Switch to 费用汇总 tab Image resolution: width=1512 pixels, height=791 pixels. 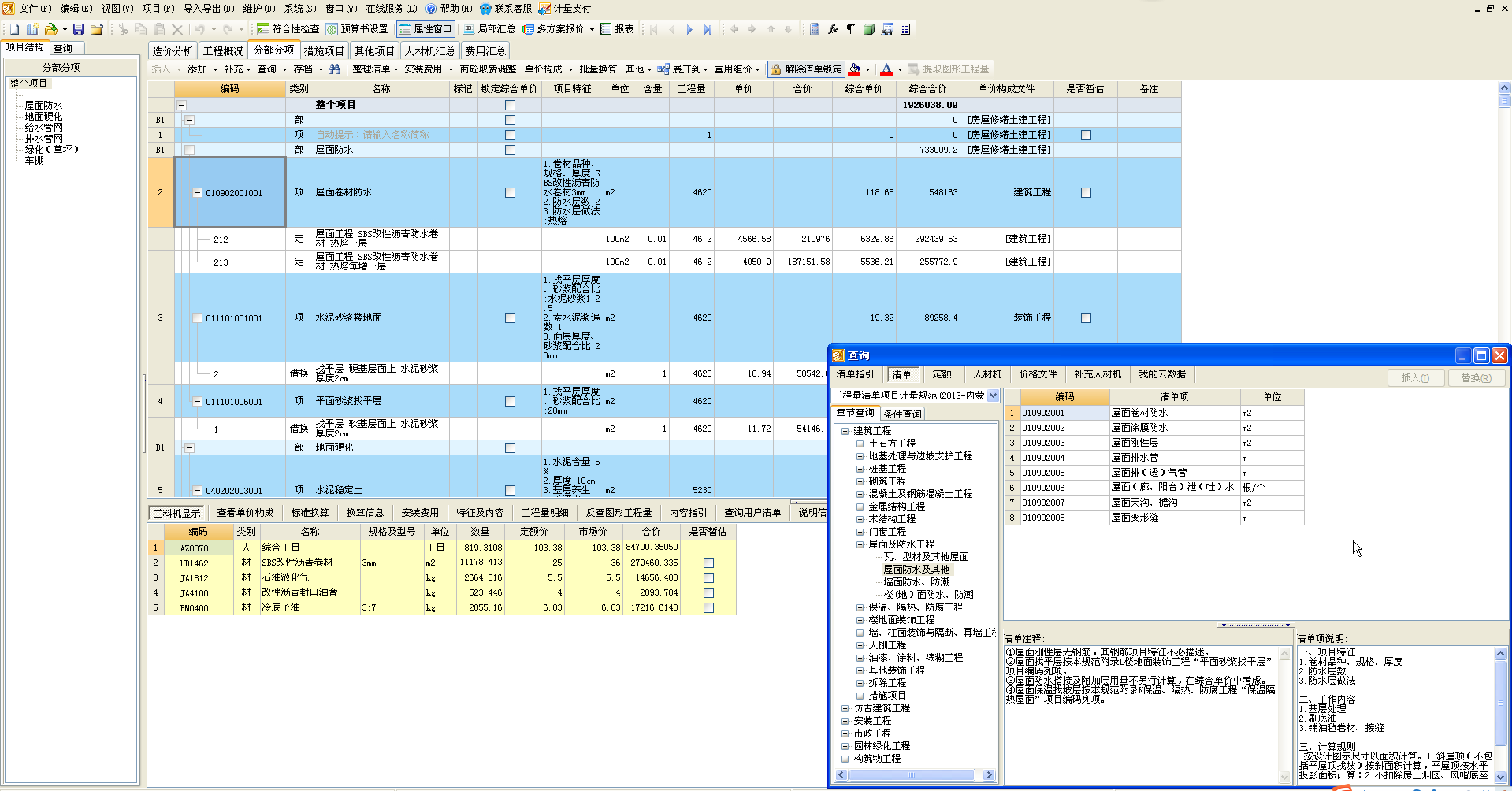pos(485,51)
